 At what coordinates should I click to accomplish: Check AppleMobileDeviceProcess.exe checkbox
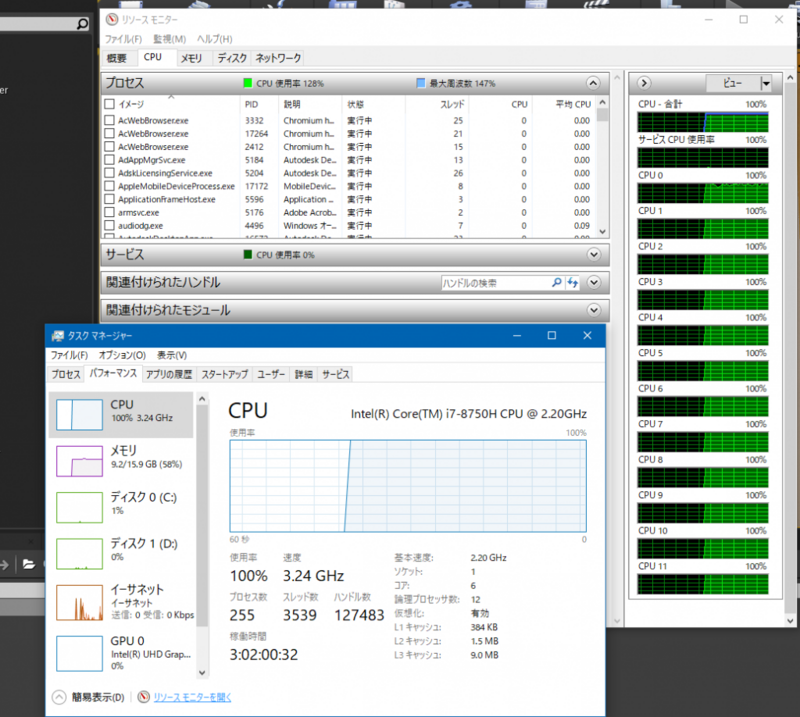pyautogui.click(x=109, y=186)
